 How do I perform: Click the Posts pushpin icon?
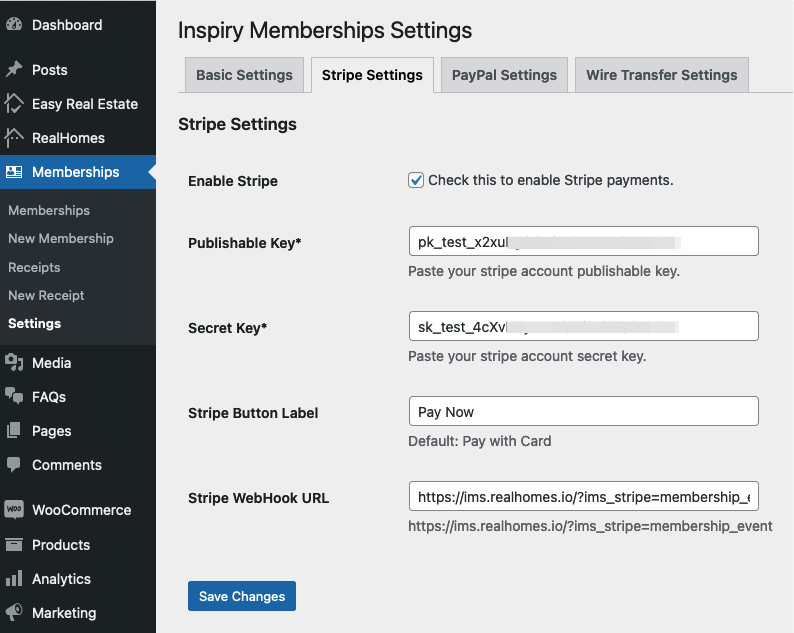[x=14, y=69]
